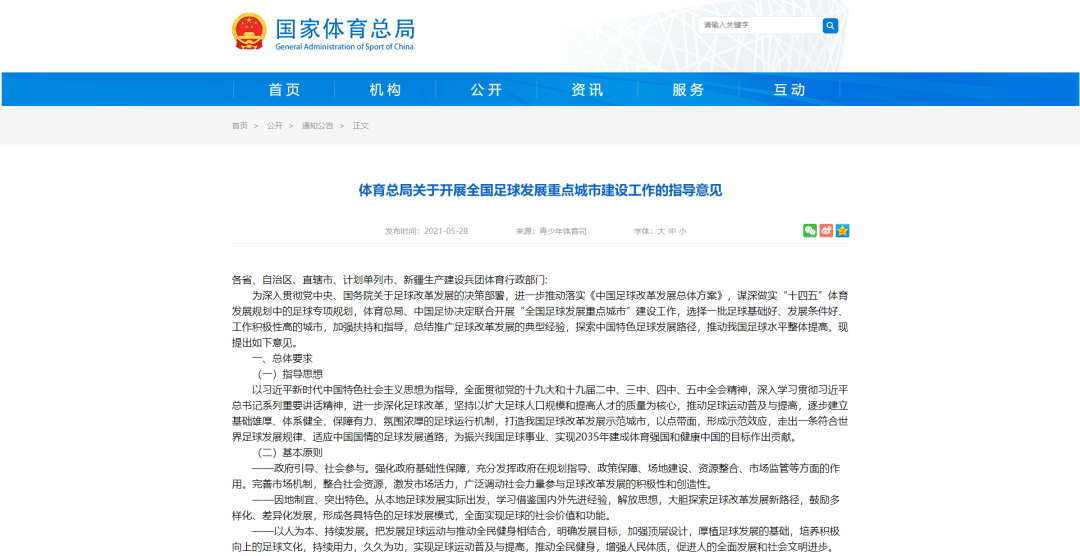1080x556 pixels.
Task: Go to 首页 in breadcrumb
Action: pyautogui.click(x=240, y=126)
